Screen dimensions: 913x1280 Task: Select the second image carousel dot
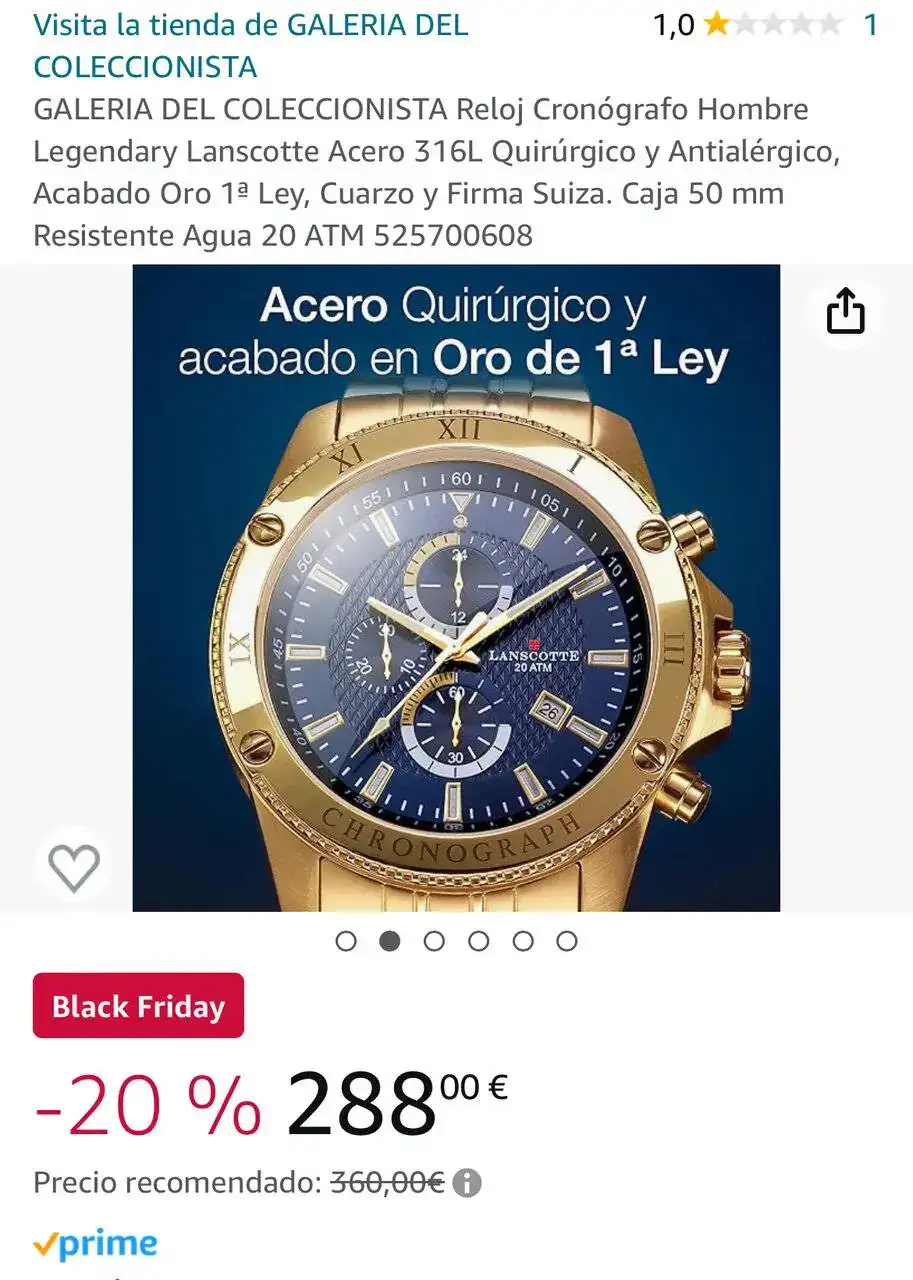click(x=390, y=941)
